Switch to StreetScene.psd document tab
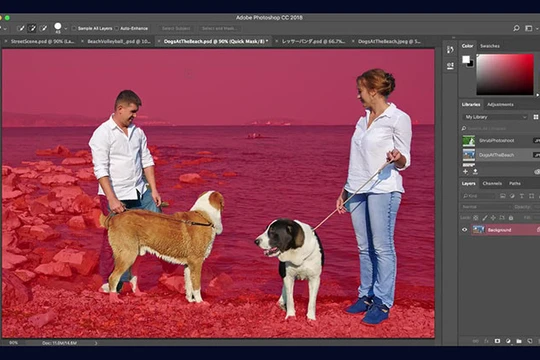 pos(42,41)
